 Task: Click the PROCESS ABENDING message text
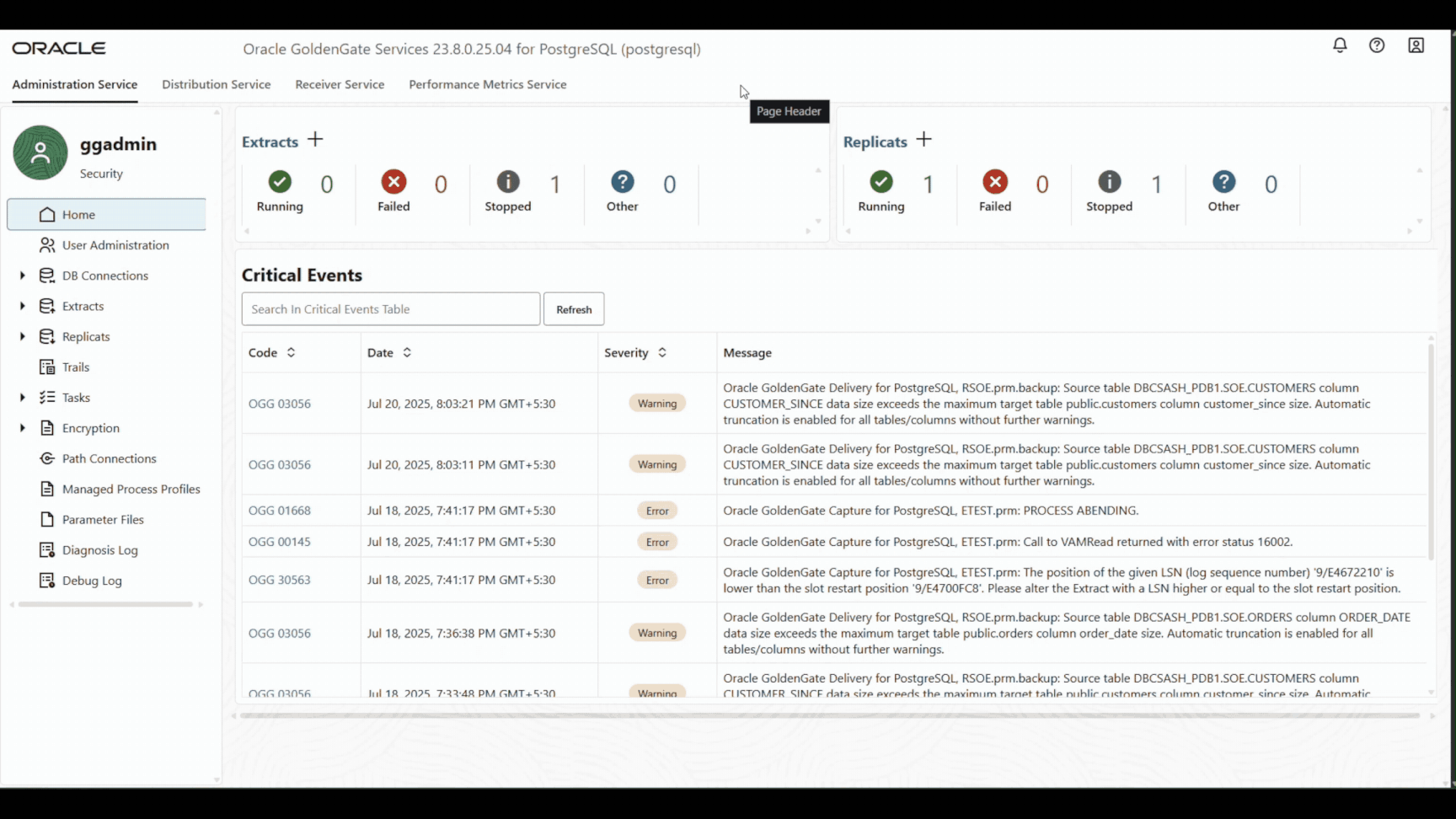[x=931, y=511]
